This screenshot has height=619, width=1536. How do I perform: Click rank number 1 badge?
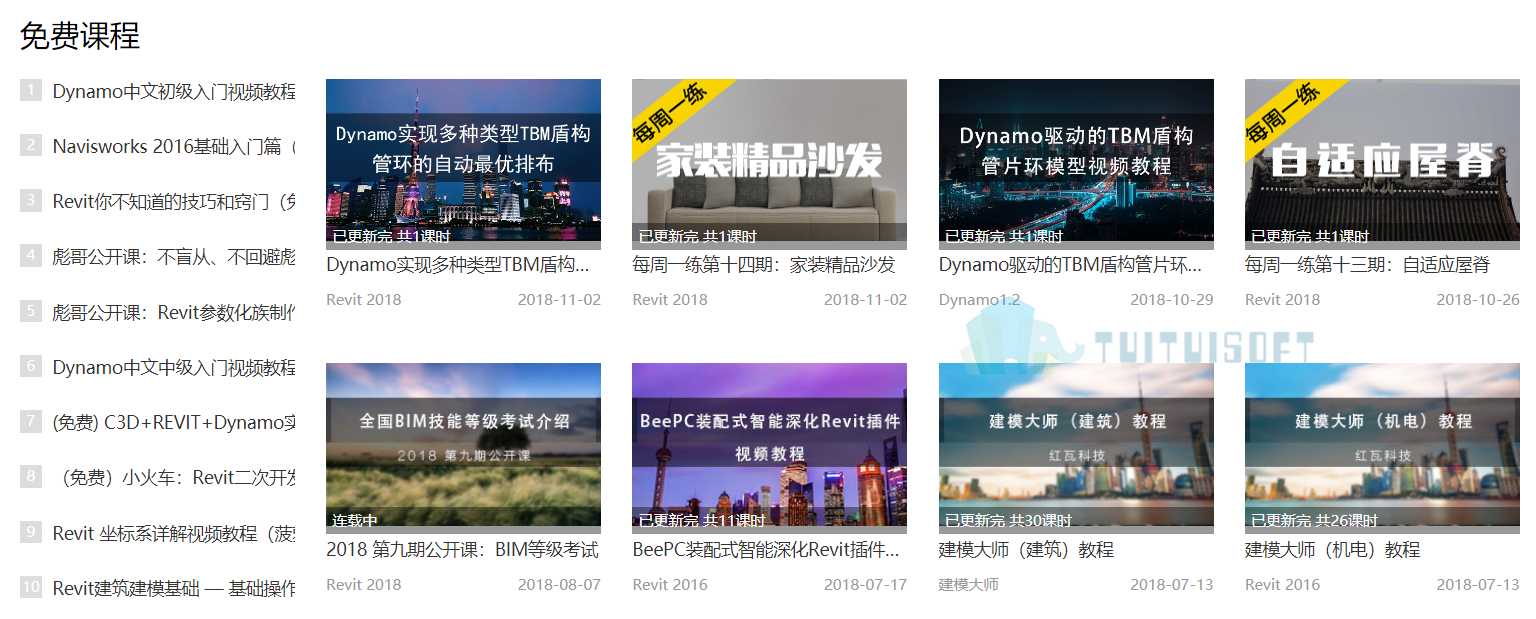(x=31, y=90)
